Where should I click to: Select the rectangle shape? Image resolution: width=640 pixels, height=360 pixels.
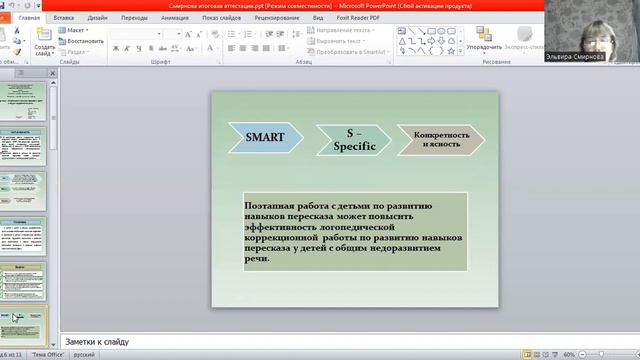pos(431,31)
